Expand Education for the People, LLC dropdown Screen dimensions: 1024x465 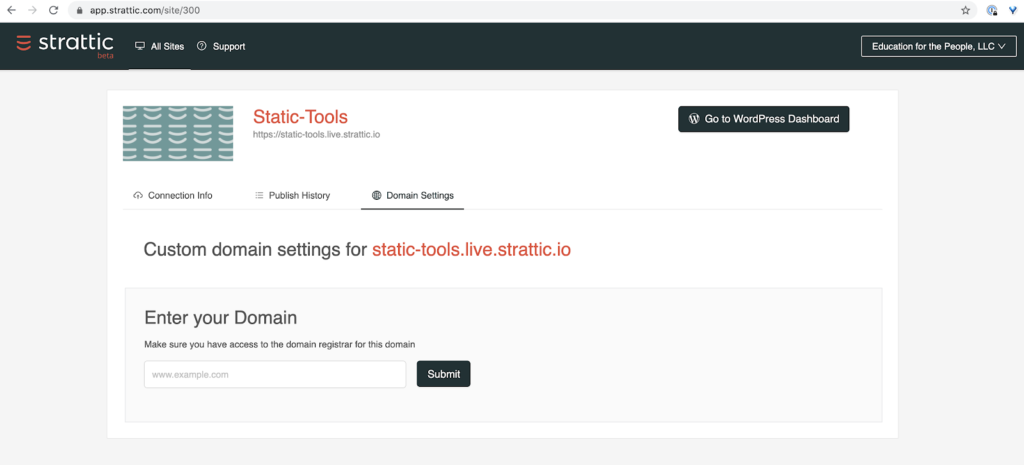(x=938, y=46)
